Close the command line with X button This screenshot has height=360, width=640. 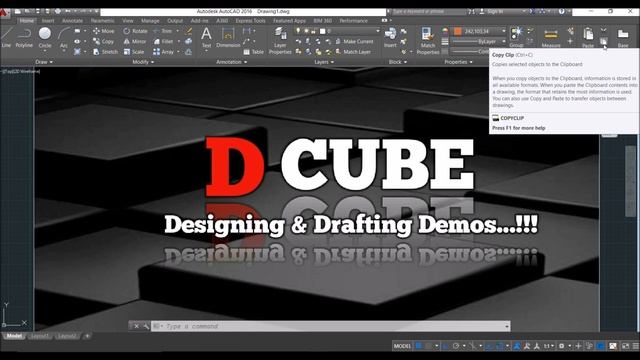pos(136,326)
